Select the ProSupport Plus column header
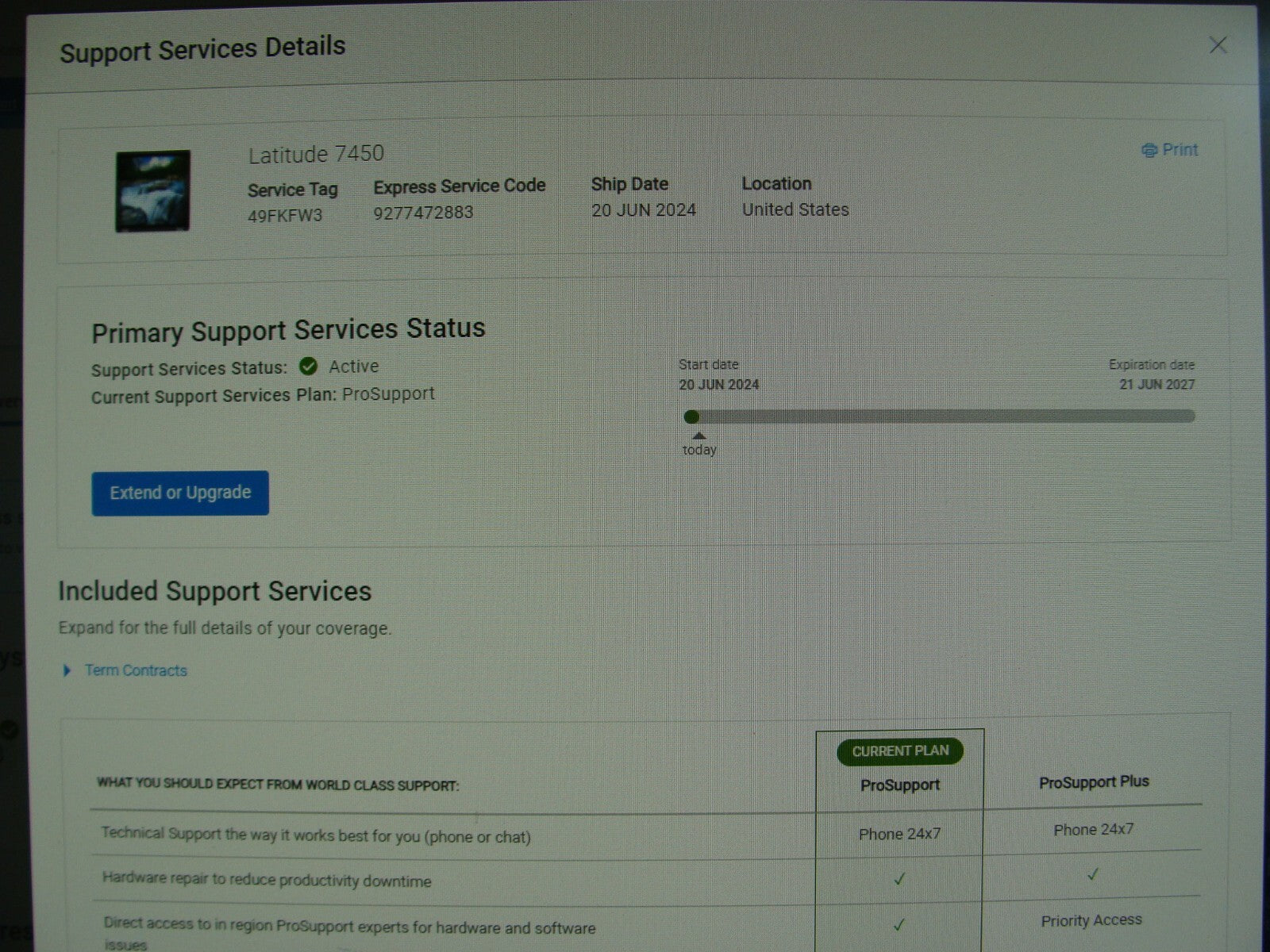 [1094, 781]
